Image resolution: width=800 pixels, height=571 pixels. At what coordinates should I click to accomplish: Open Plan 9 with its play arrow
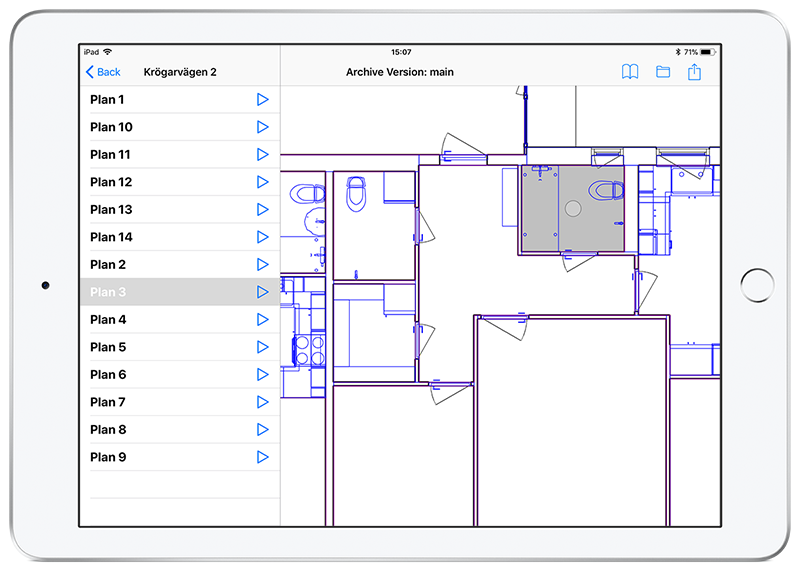pyautogui.click(x=262, y=458)
